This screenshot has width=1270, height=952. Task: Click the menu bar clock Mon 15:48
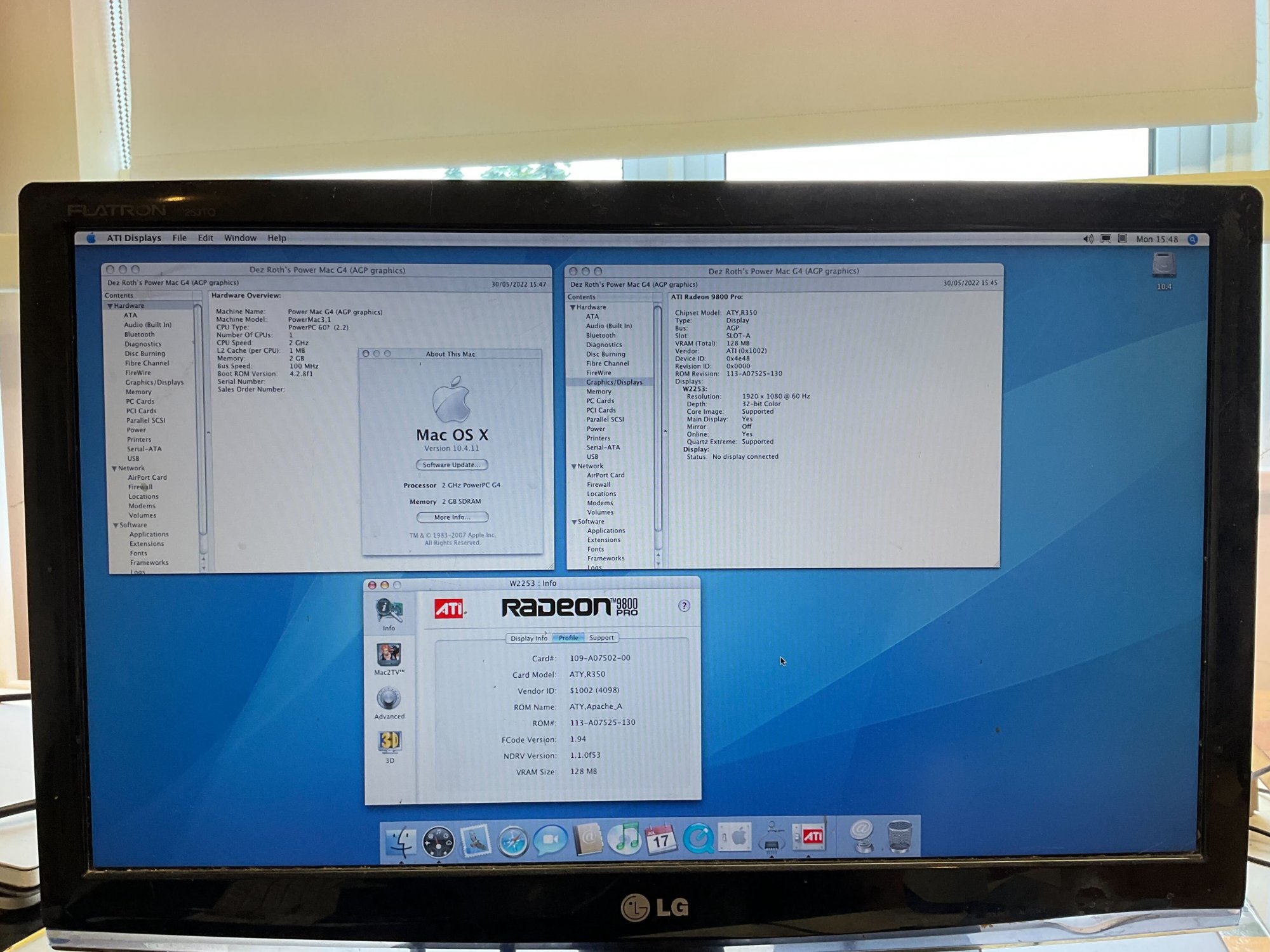(1157, 239)
